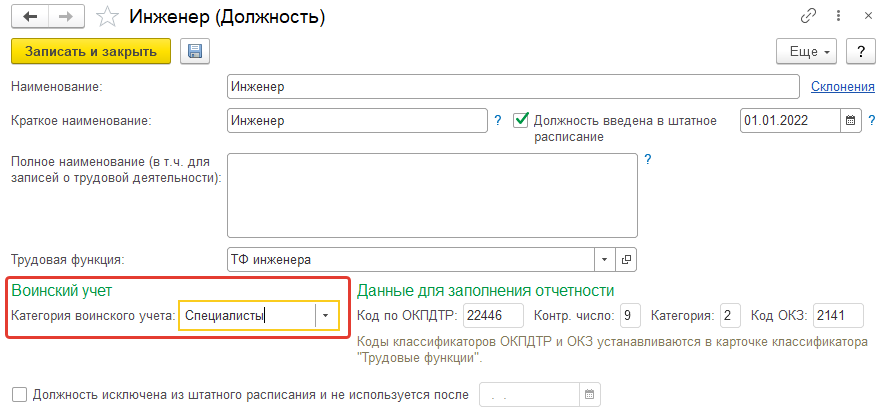Show hint next to Краткое наименование field
Viewport: 888px width, 418px height.
click(498, 120)
